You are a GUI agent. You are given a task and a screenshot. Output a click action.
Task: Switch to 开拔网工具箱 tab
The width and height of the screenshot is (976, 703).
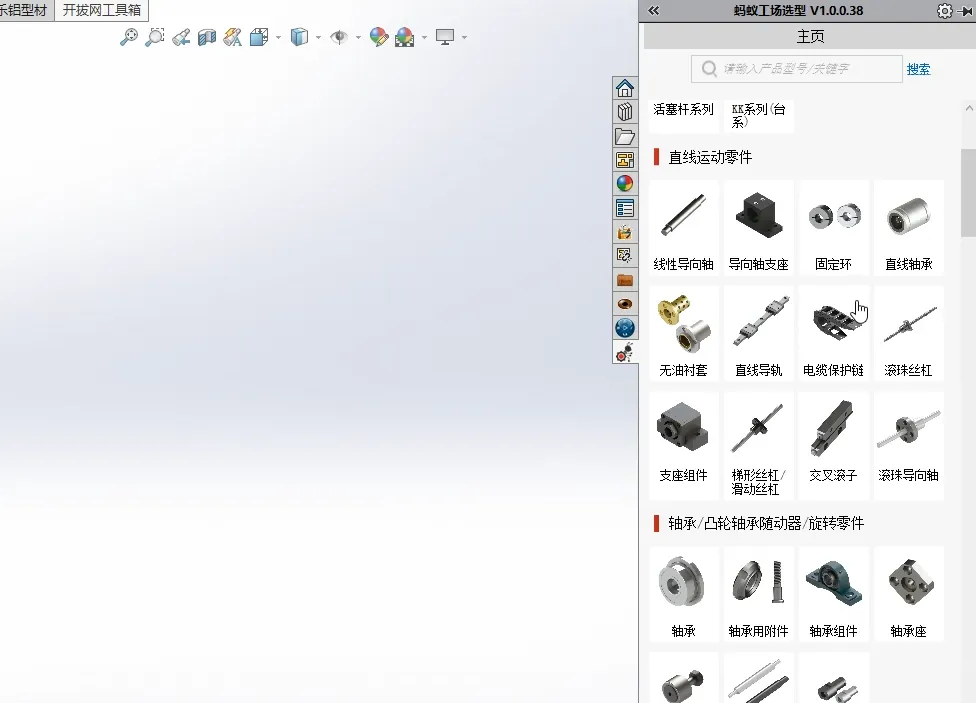[x=101, y=10]
